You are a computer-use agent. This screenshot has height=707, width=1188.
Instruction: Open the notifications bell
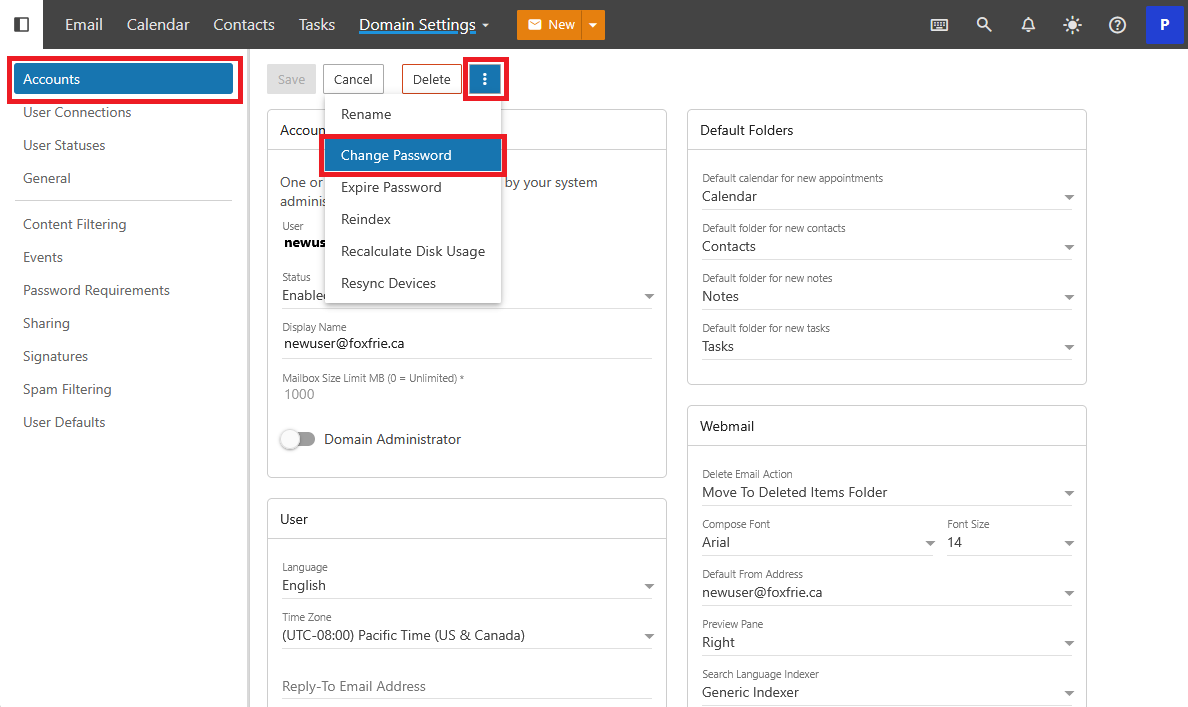pyautogui.click(x=1028, y=25)
